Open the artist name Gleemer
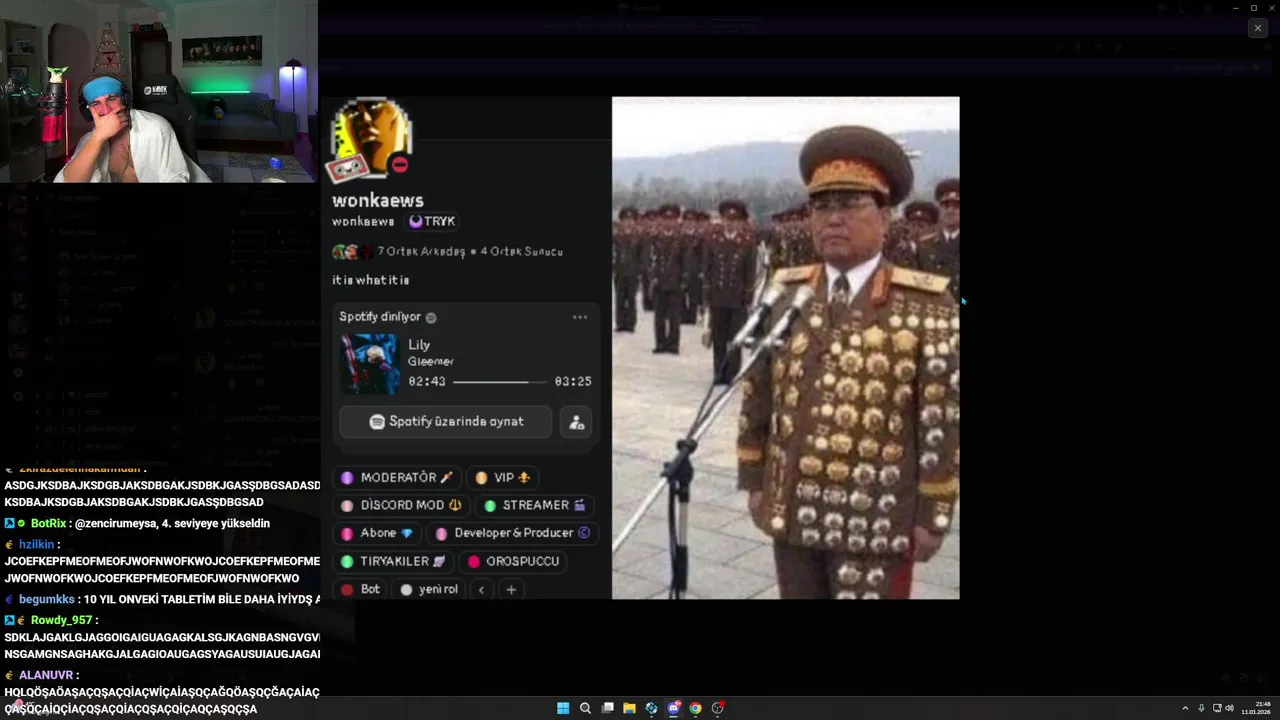Viewport: 1280px width, 720px height. point(431,362)
